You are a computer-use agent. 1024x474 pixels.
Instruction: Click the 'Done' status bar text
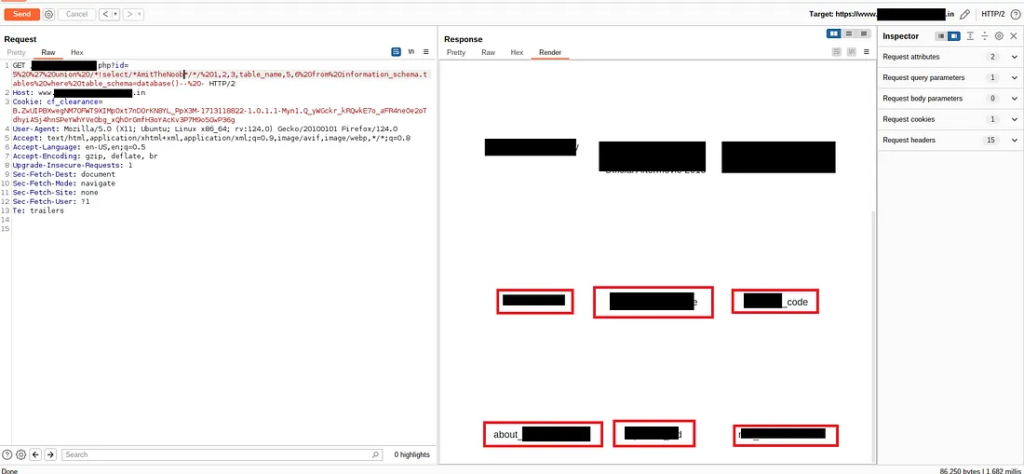click(10, 471)
